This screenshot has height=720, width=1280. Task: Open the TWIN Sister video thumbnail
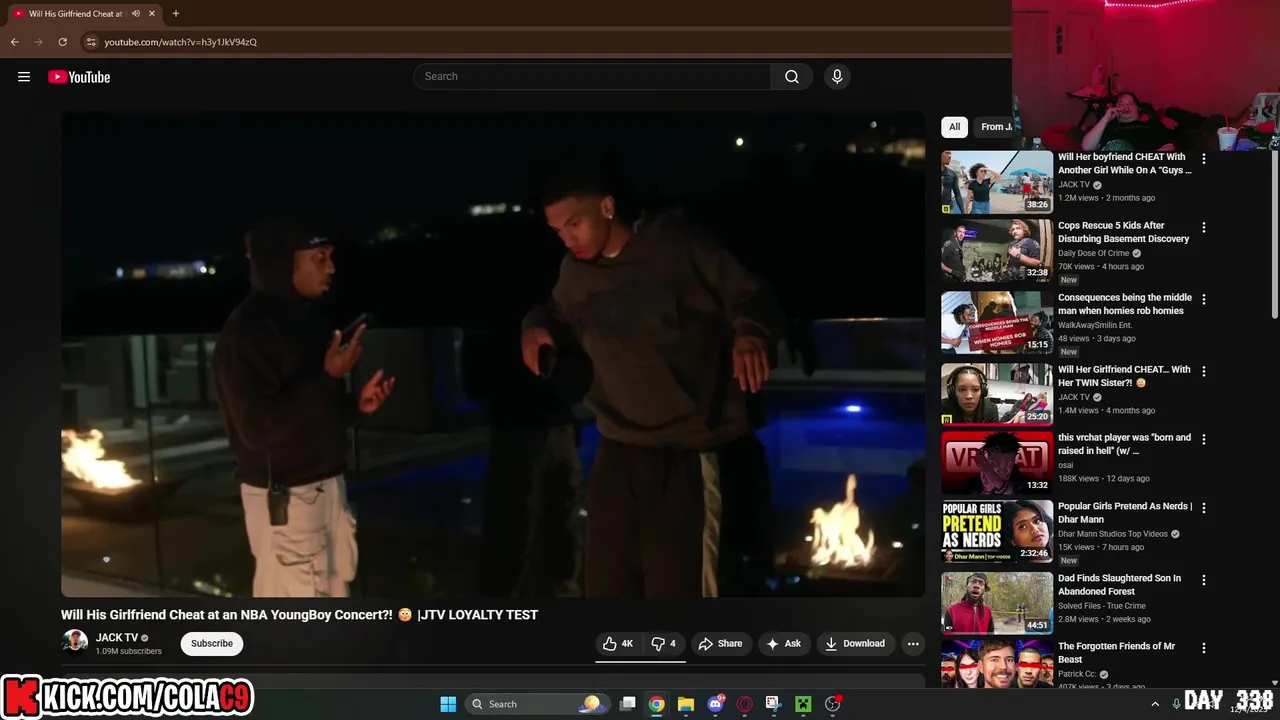pos(997,394)
